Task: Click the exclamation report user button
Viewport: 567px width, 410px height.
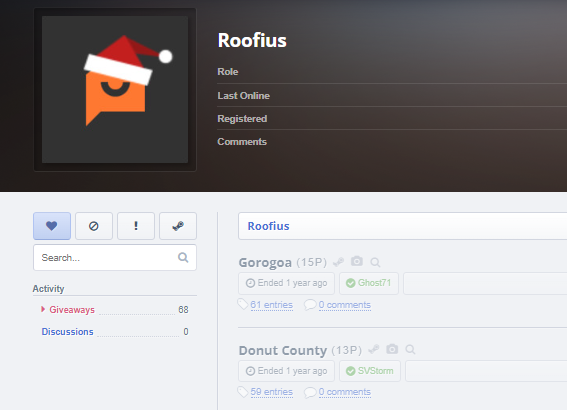Action: point(136,226)
